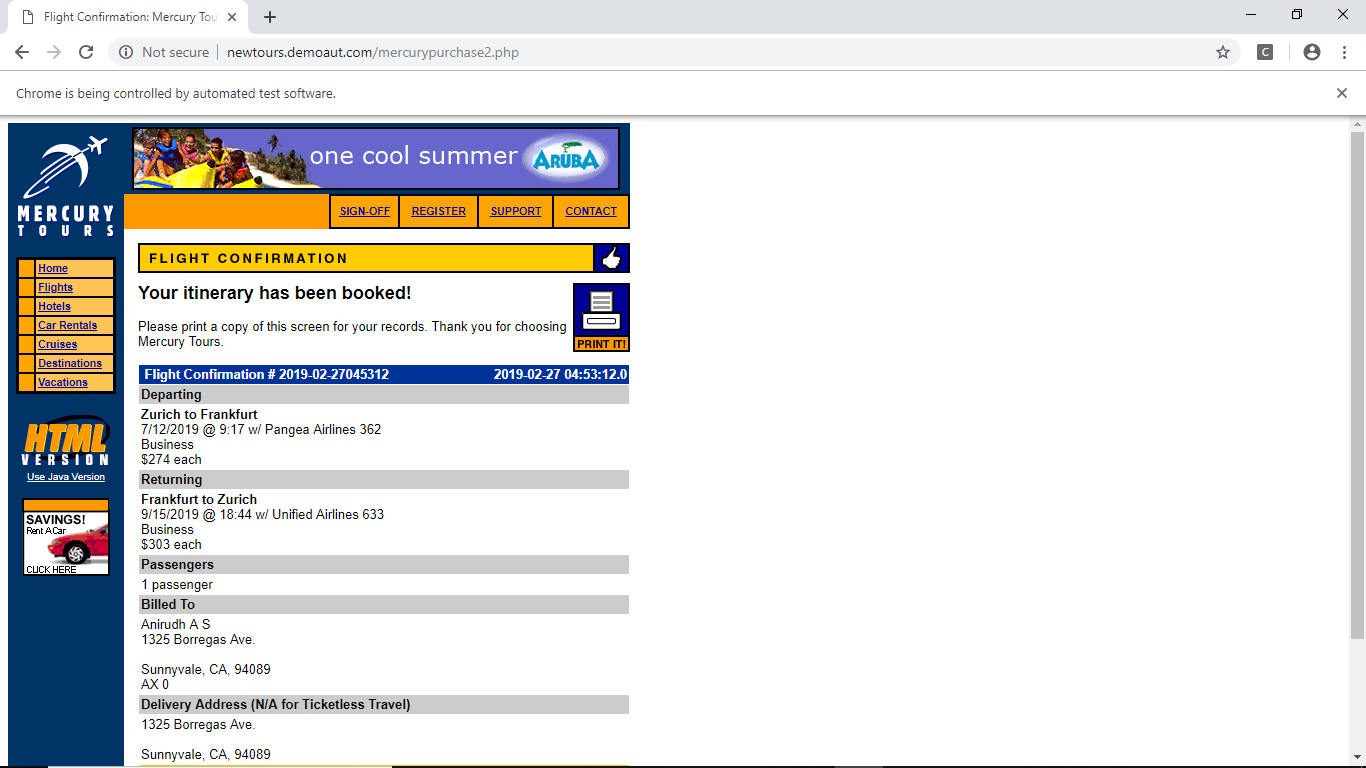Click the name Anirudh A S
This screenshot has width=1366, height=768.
[176, 624]
